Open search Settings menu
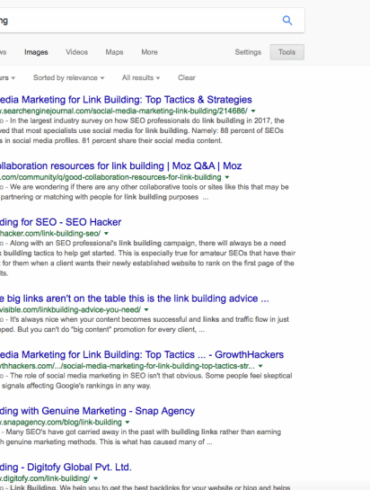 tap(248, 52)
